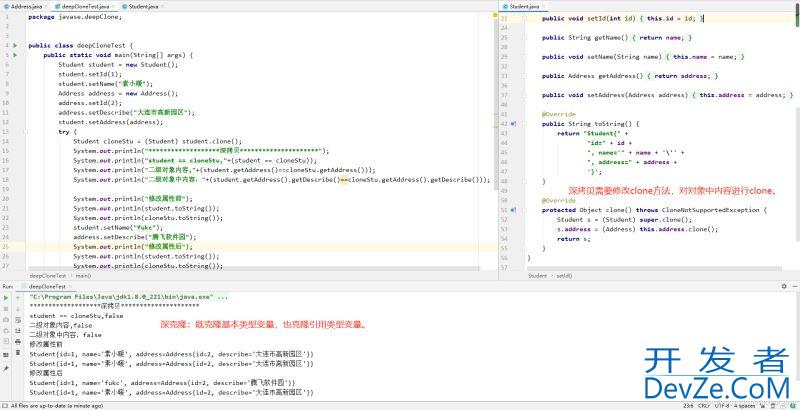This screenshot has height=410, width=800.
Task: Expand folded getName method in Student.java
Action: pyautogui.click(x=523, y=38)
